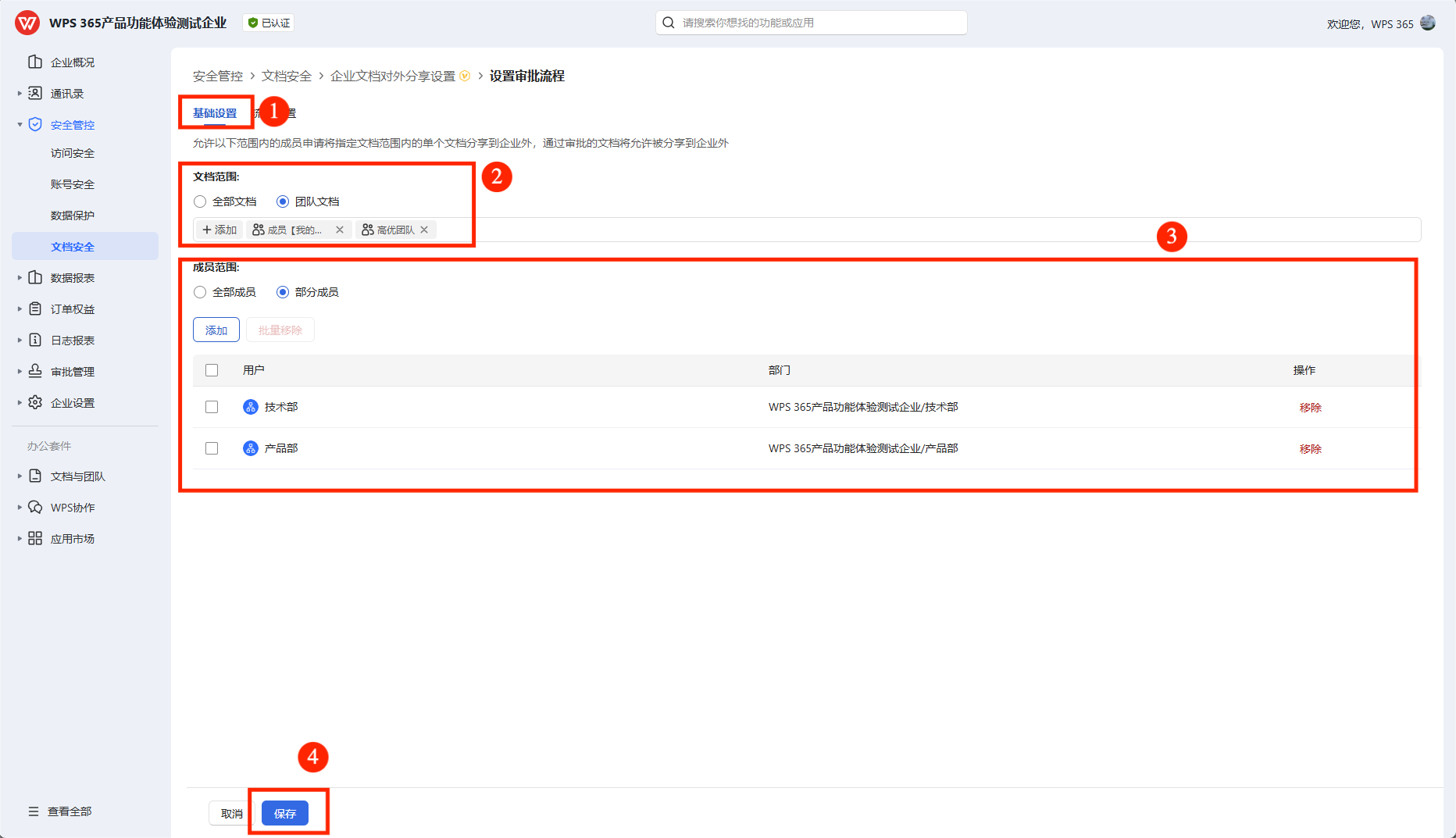
Task: Expand the 应用市场 tree arrow
Action: [20, 538]
